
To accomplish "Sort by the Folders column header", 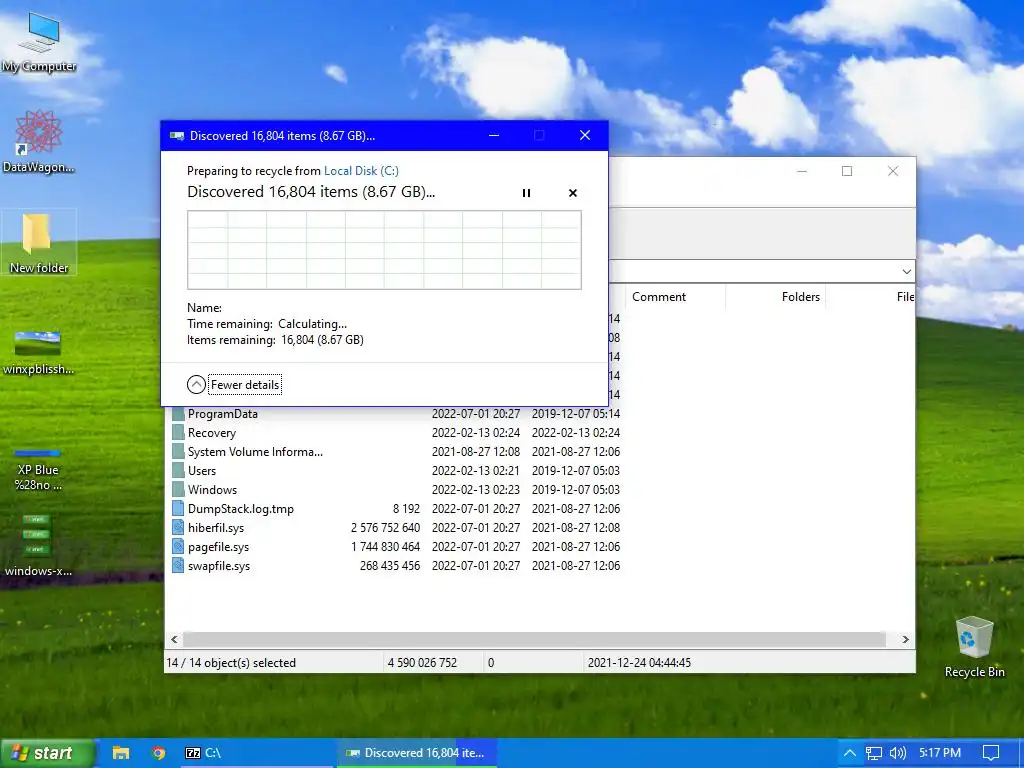I will (x=776, y=296).
